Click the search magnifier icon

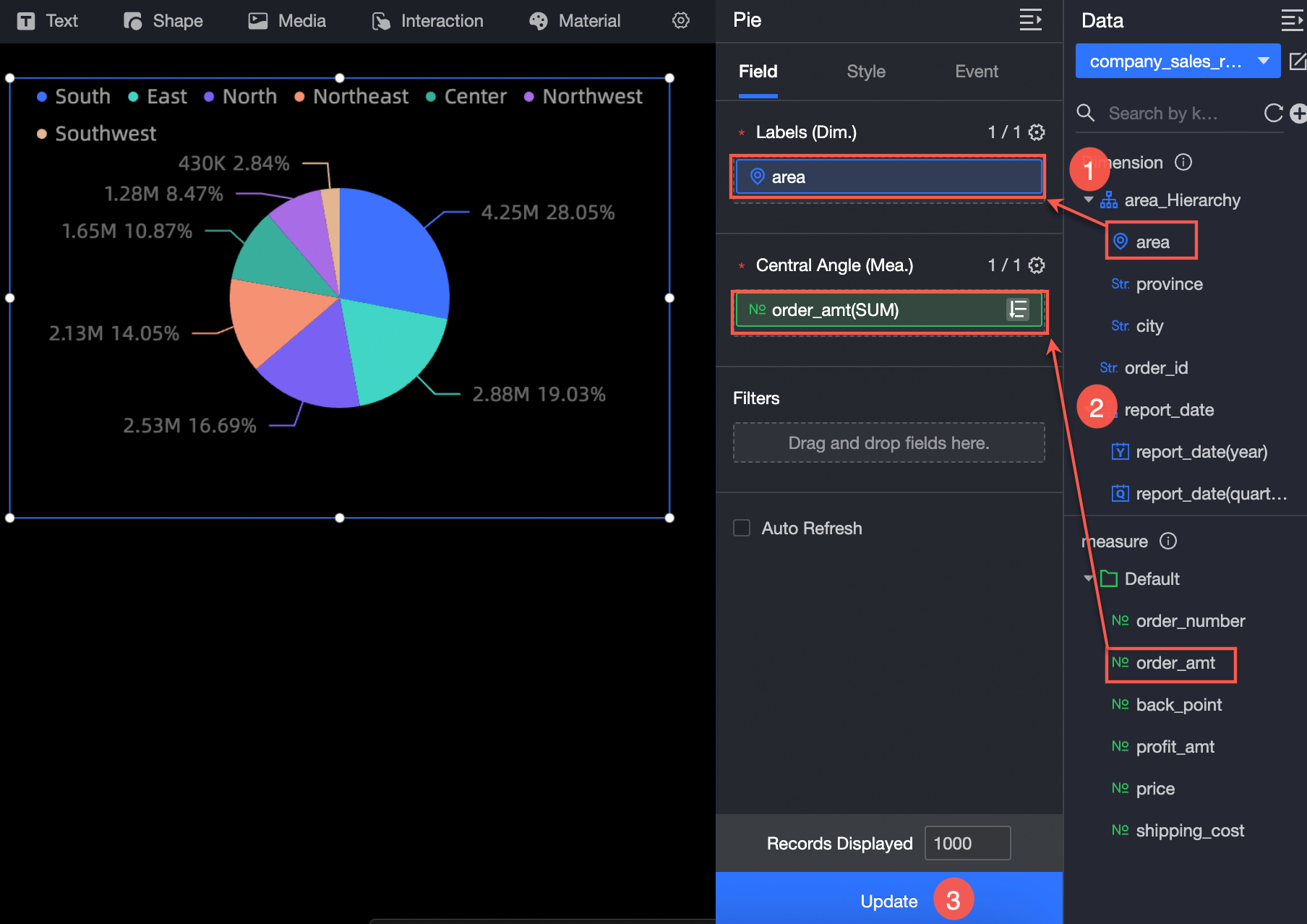[x=1085, y=113]
